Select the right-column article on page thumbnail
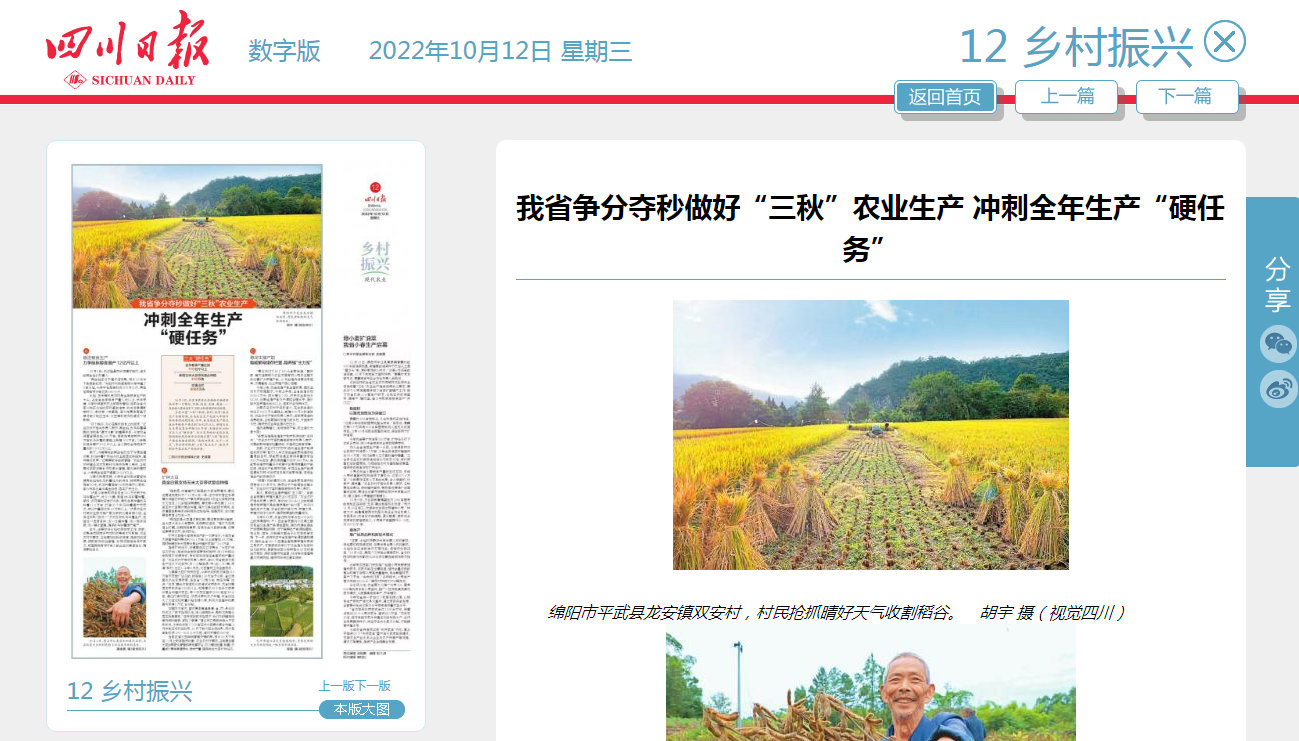This screenshot has width=1299, height=741. click(376, 480)
